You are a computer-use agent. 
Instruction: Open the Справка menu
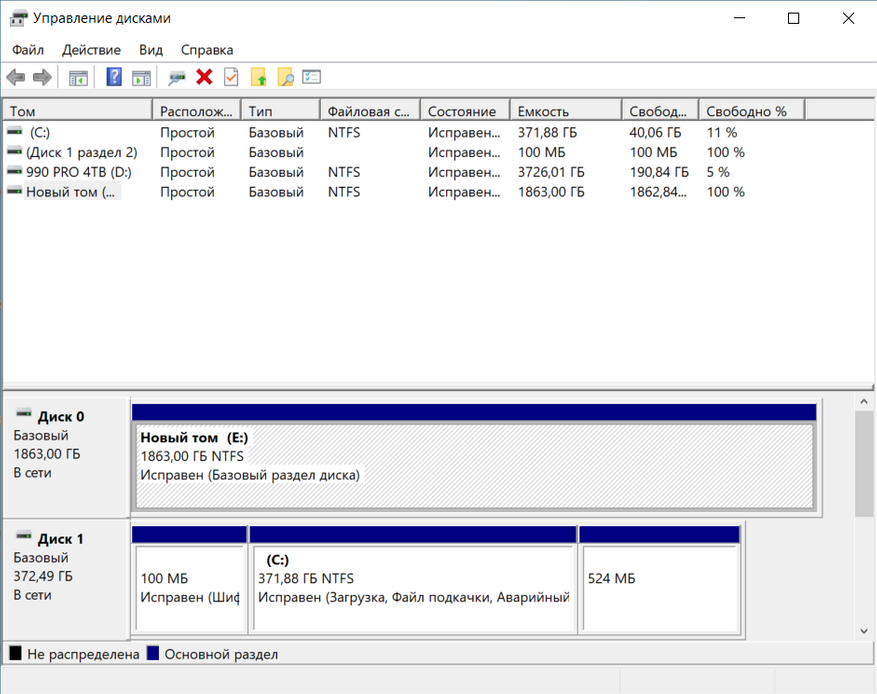click(207, 50)
